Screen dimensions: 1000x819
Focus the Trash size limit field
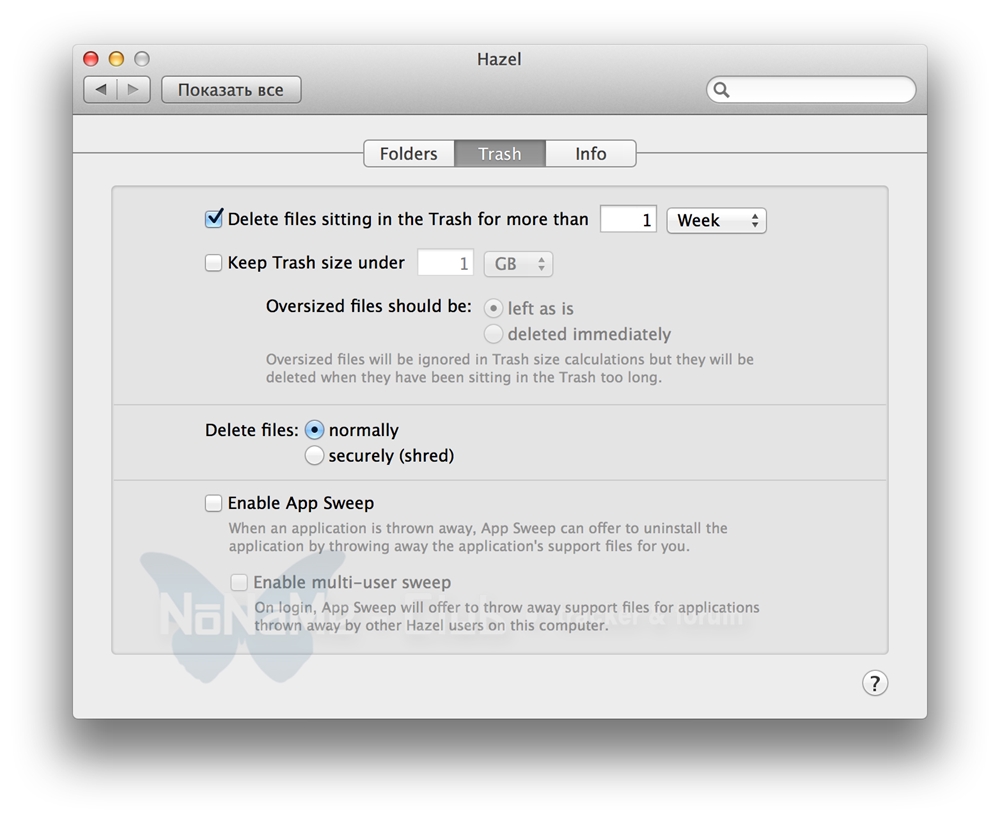(445, 263)
